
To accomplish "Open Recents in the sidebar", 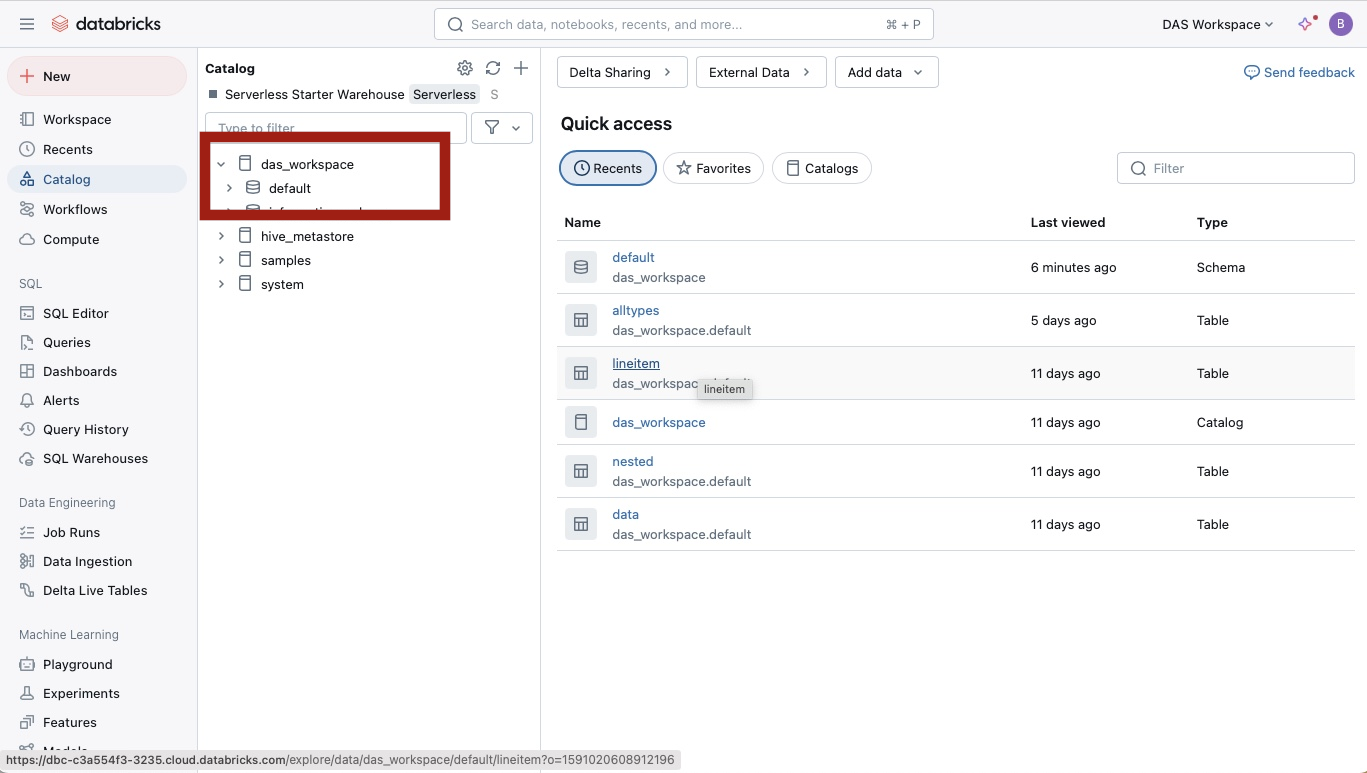I will (97, 149).
